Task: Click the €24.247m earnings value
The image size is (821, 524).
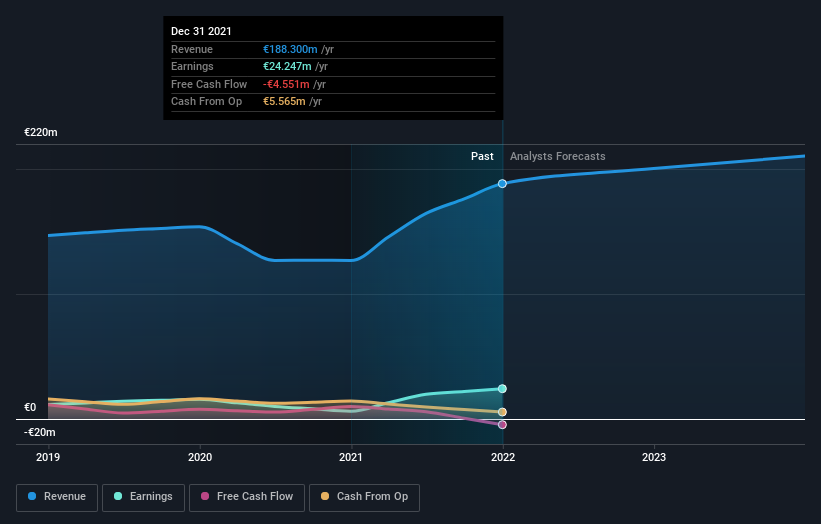Action: pyautogui.click(x=287, y=66)
